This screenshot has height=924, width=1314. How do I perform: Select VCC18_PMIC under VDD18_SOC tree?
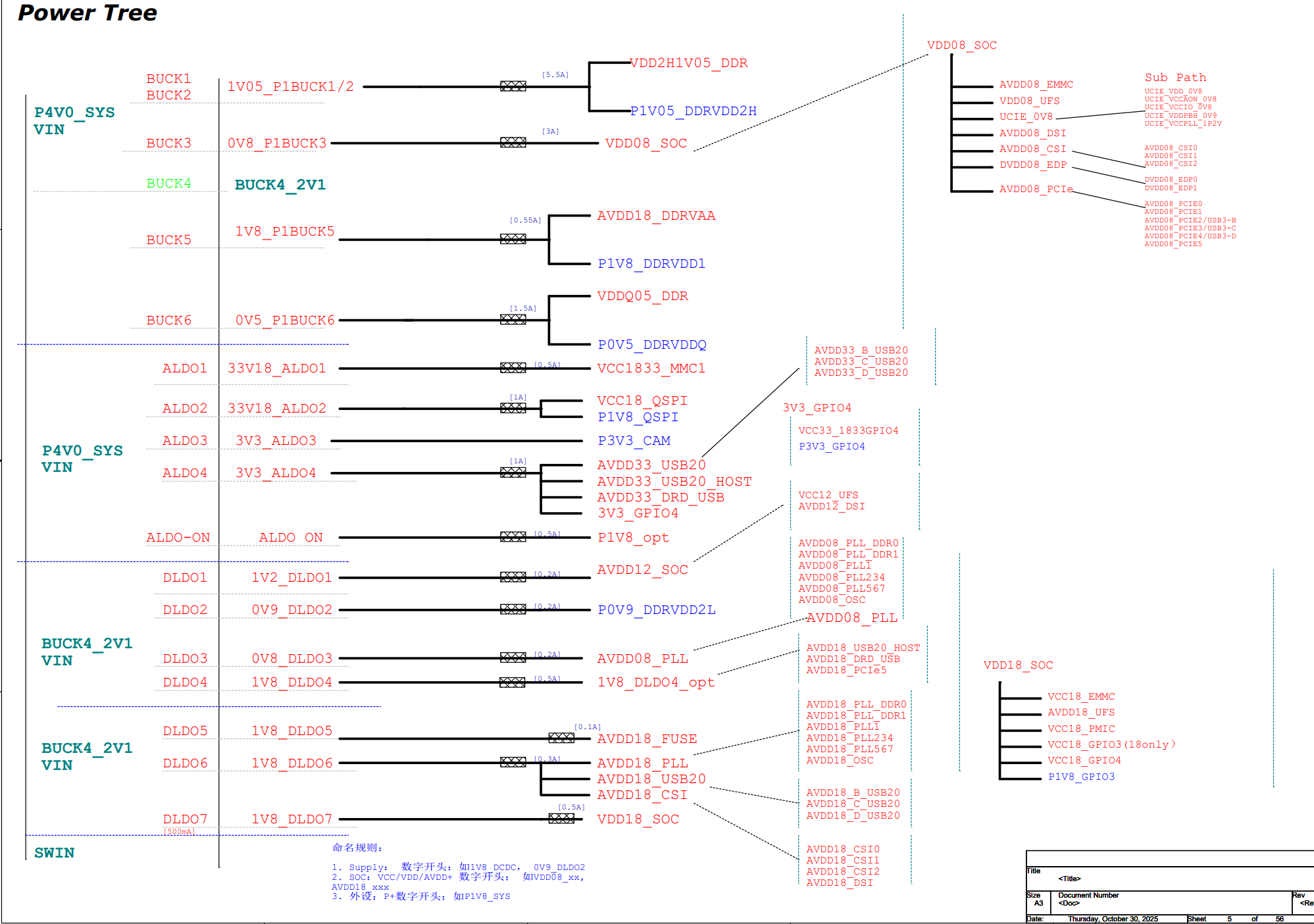coord(1081,729)
